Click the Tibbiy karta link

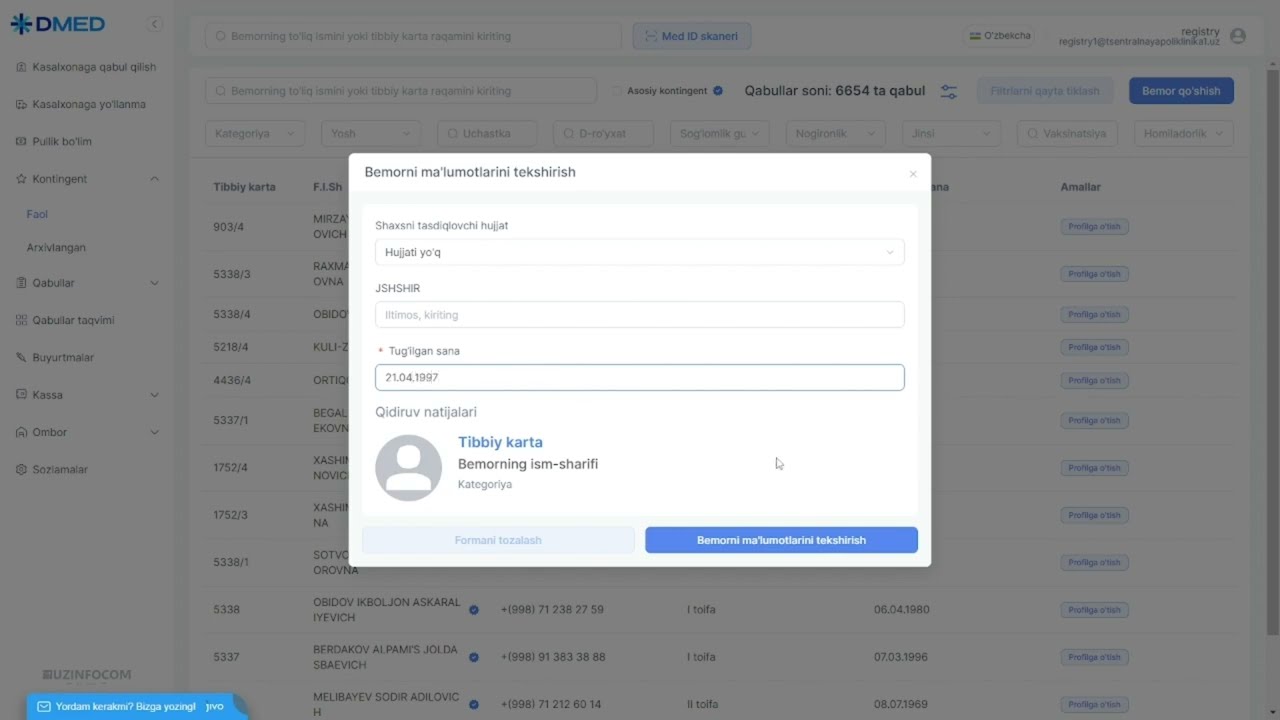[500, 442]
